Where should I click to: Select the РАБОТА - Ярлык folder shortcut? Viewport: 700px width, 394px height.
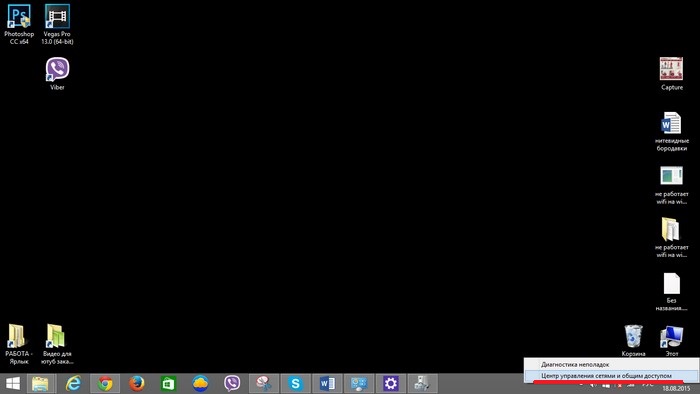[19, 344]
